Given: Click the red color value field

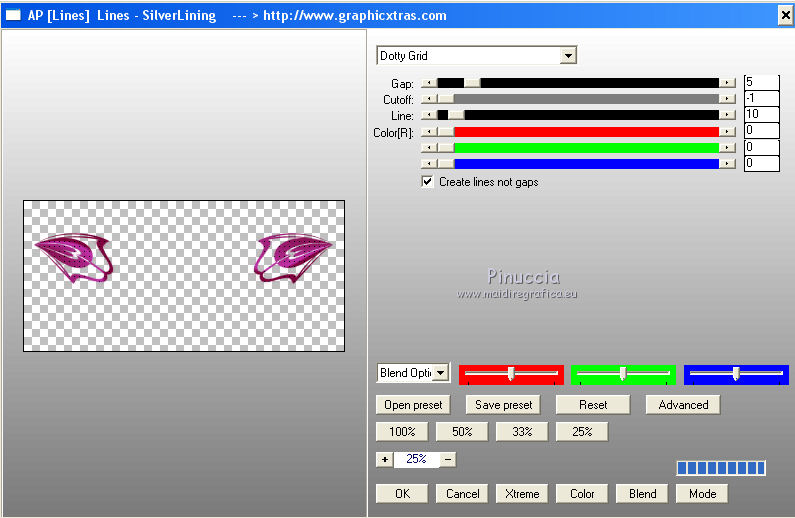Looking at the screenshot, I should tap(762, 131).
